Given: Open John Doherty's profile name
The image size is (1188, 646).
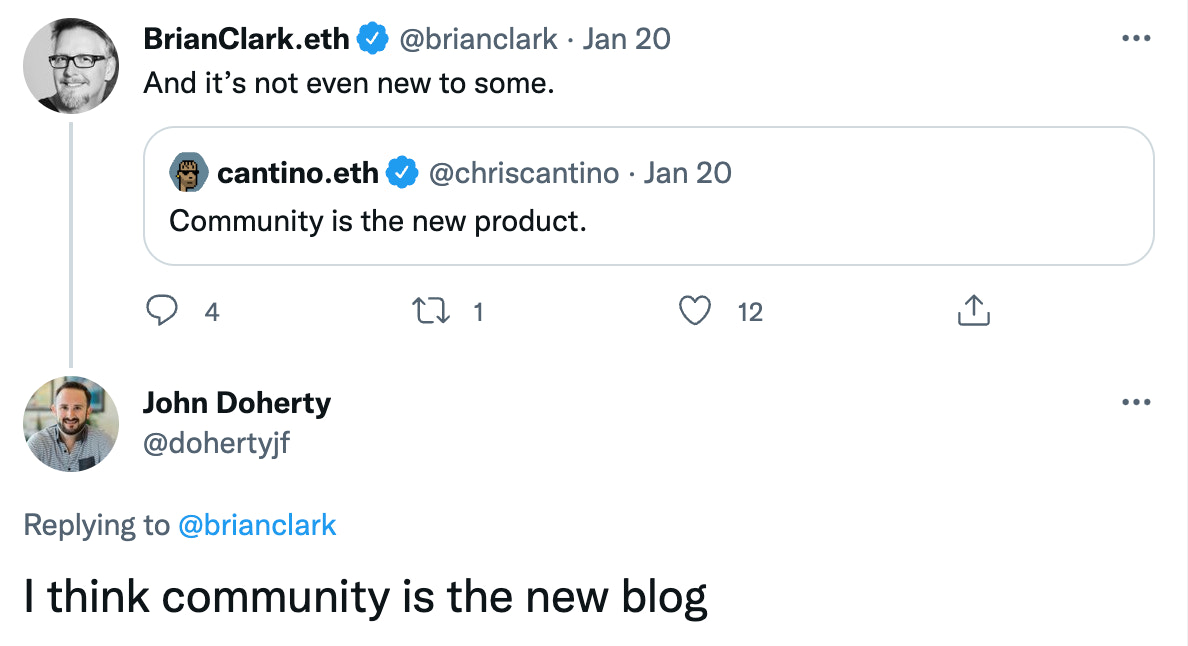Looking at the screenshot, I should click(236, 402).
